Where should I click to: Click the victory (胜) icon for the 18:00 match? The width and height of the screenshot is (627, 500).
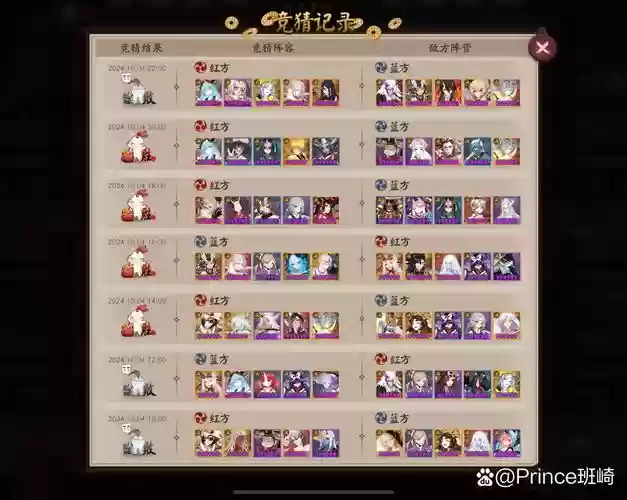coord(138,206)
